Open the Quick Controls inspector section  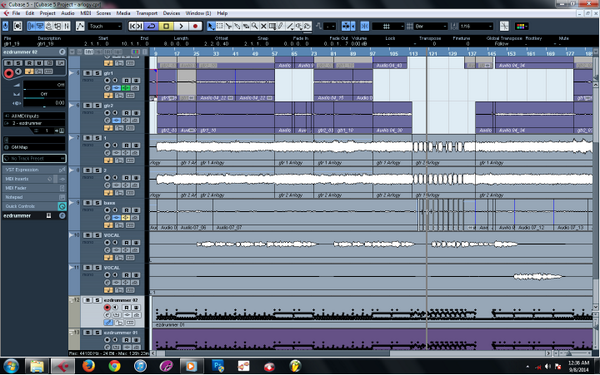34,206
